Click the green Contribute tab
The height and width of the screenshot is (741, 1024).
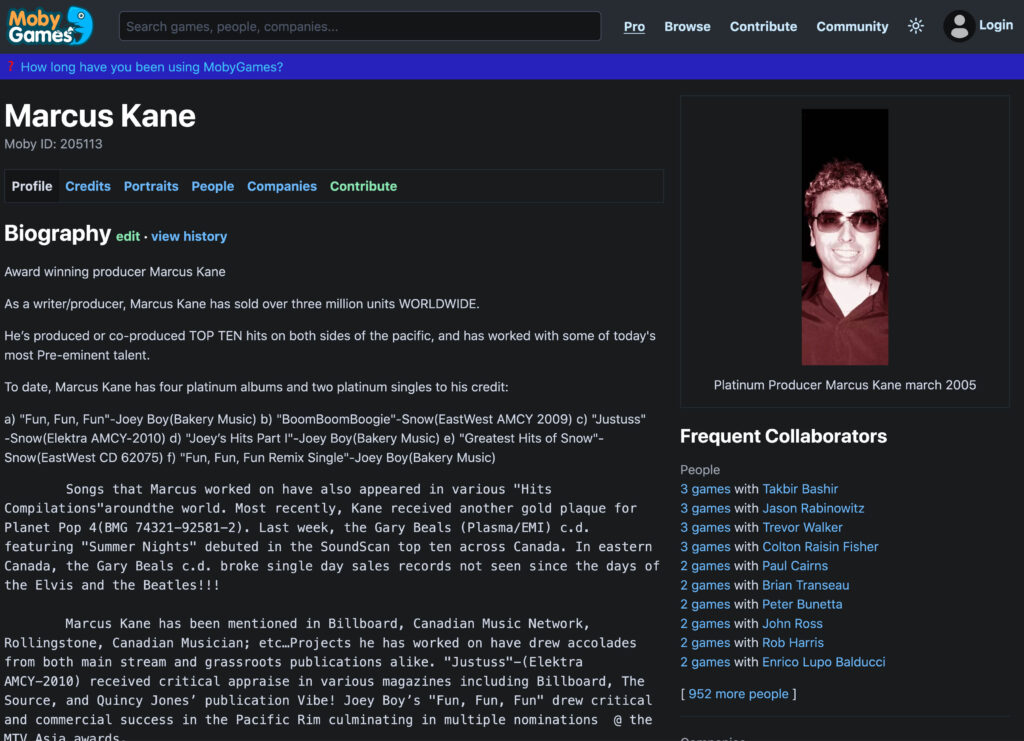point(363,186)
